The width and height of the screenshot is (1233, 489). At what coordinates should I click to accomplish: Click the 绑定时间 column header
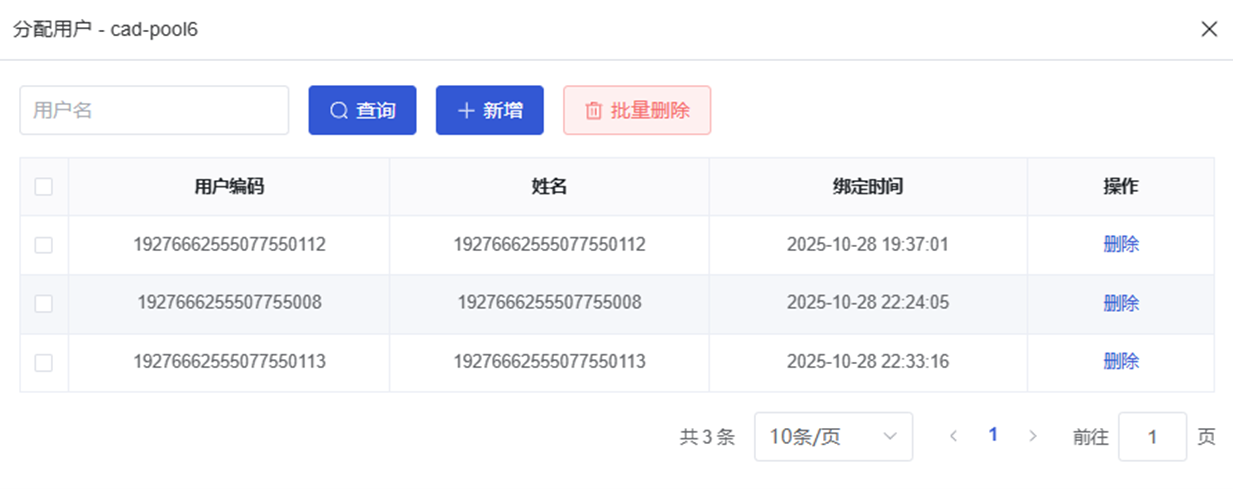point(868,186)
